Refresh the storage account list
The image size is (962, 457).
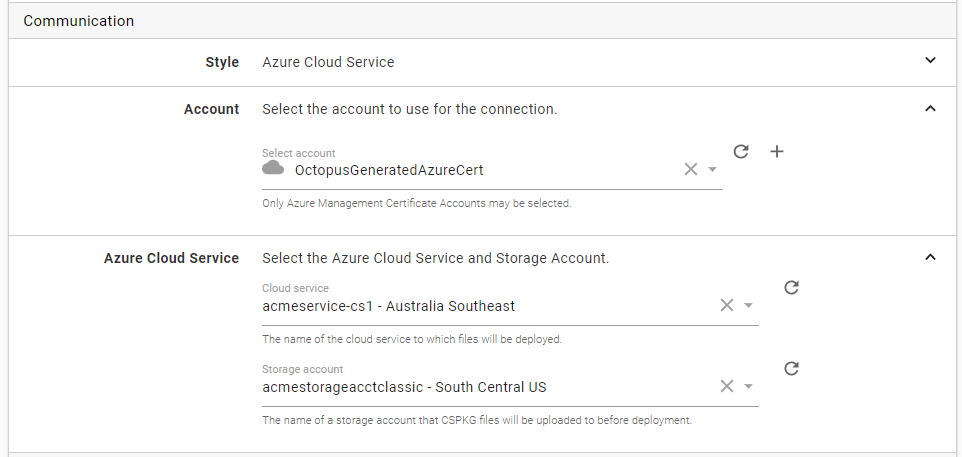coord(791,369)
